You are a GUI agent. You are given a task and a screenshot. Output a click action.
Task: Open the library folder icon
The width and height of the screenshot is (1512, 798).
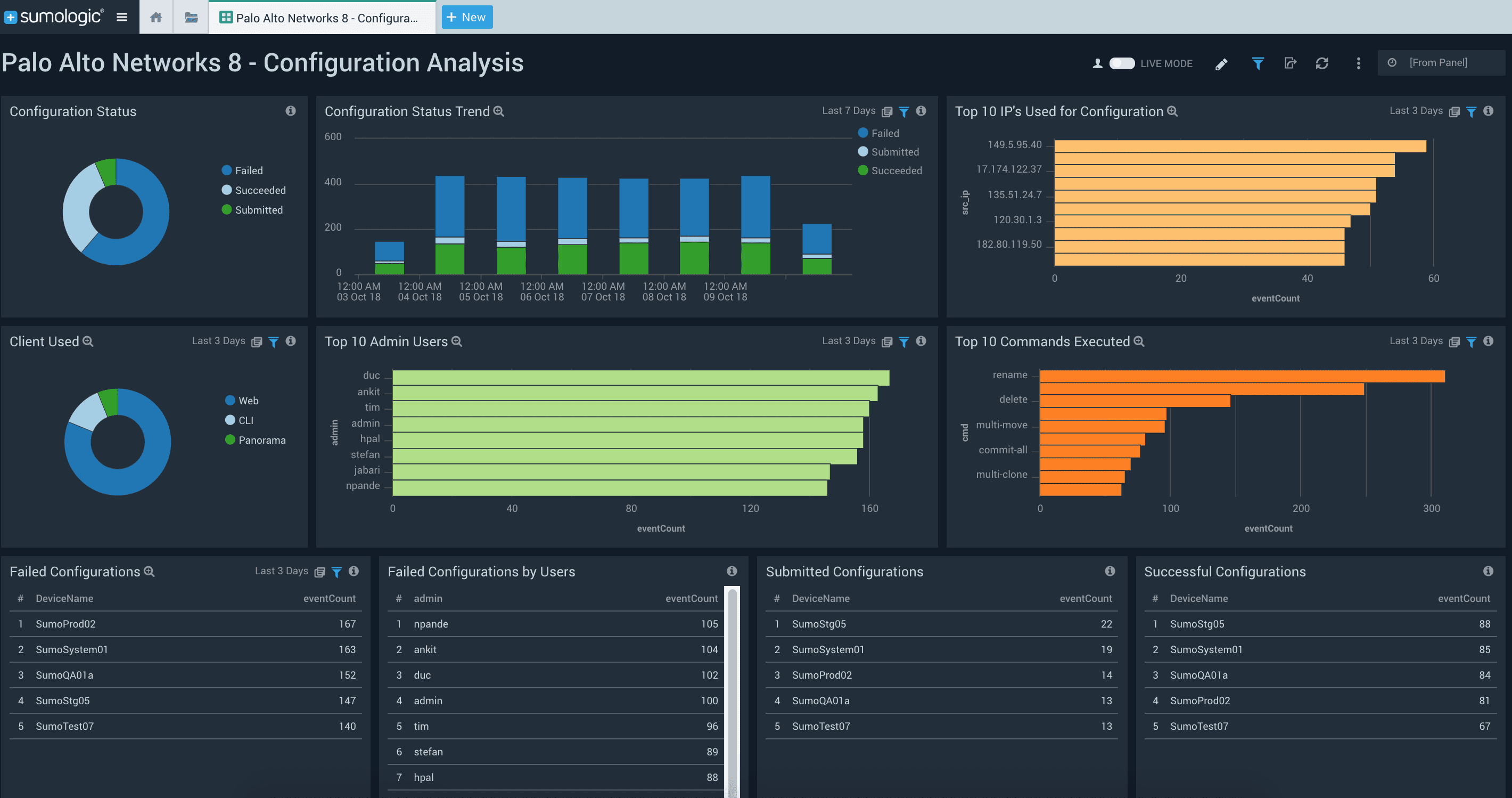(191, 17)
